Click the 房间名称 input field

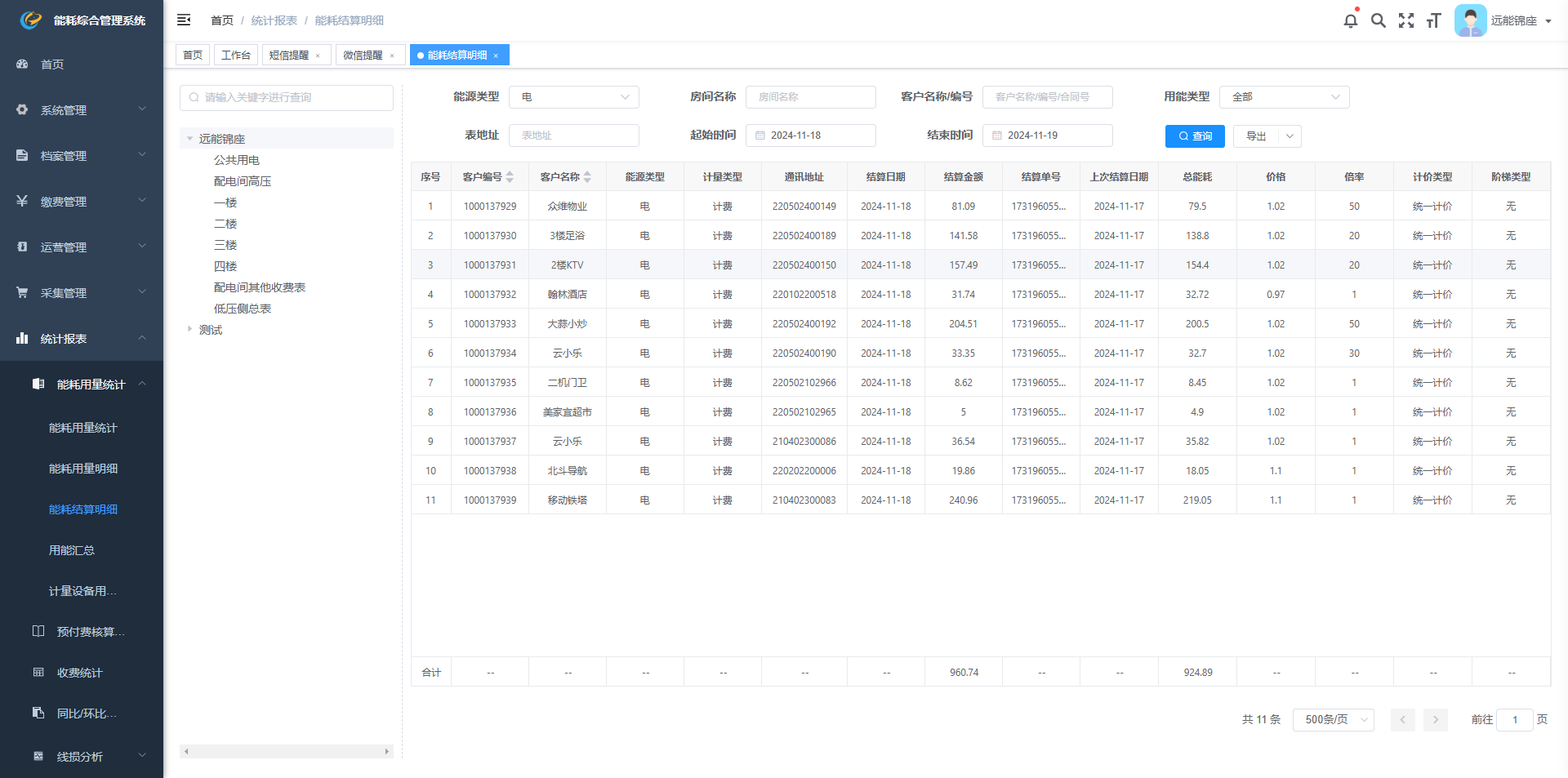click(x=810, y=97)
